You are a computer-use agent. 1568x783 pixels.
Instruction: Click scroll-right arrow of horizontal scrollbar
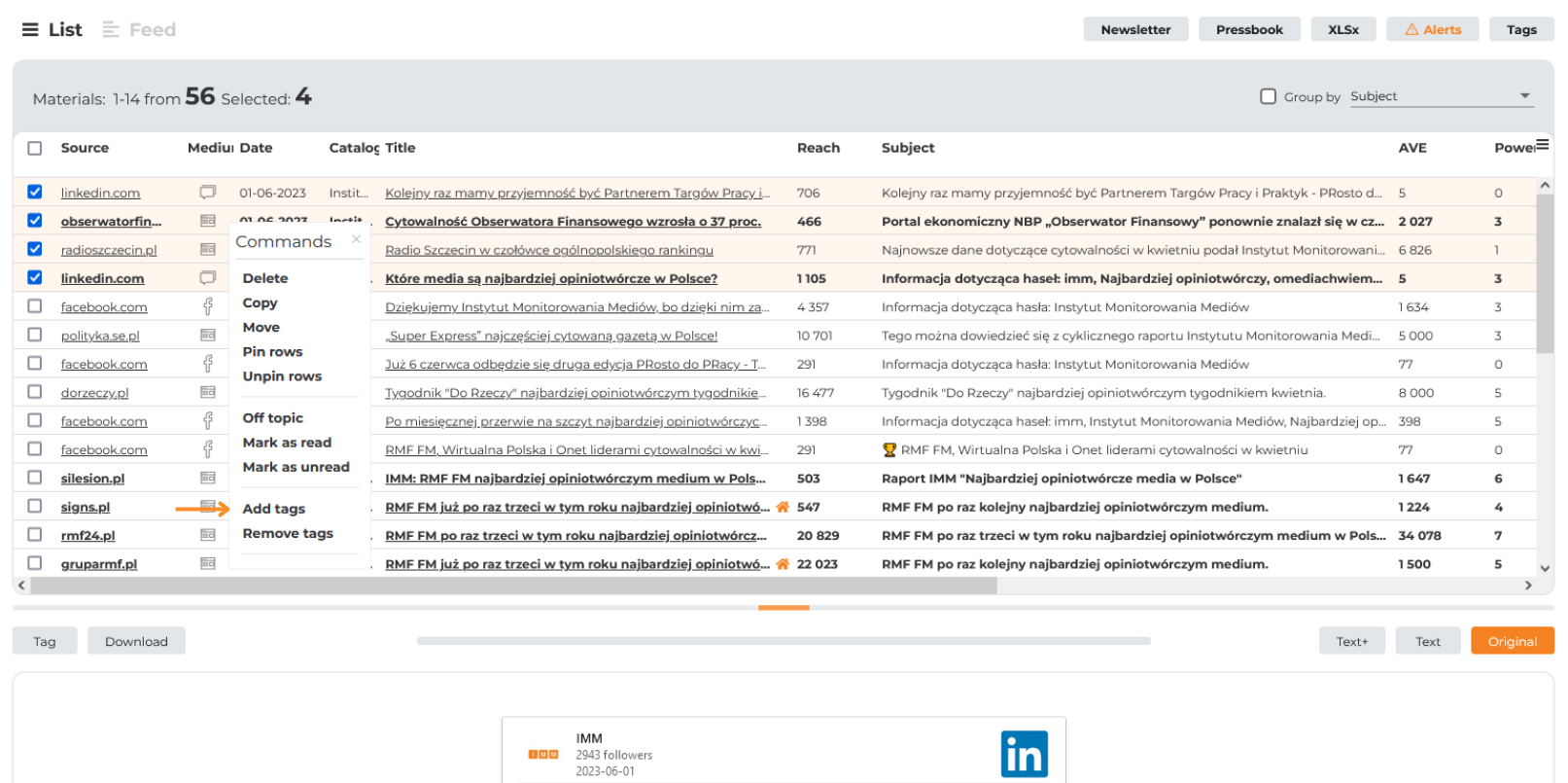click(x=1528, y=586)
